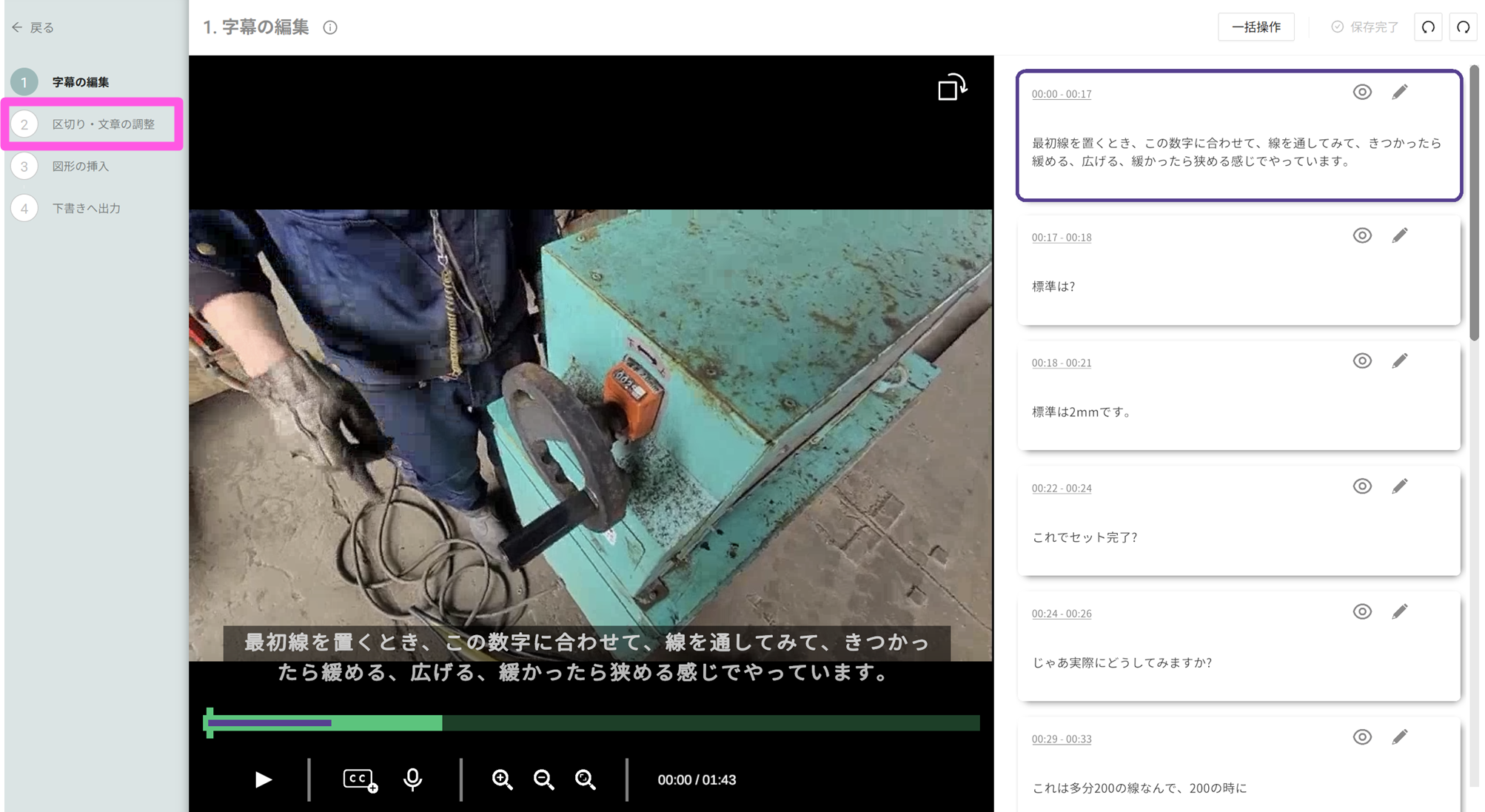Zoom in the timeline with magnifier plus
1485x812 pixels.
[x=502, y=779]
